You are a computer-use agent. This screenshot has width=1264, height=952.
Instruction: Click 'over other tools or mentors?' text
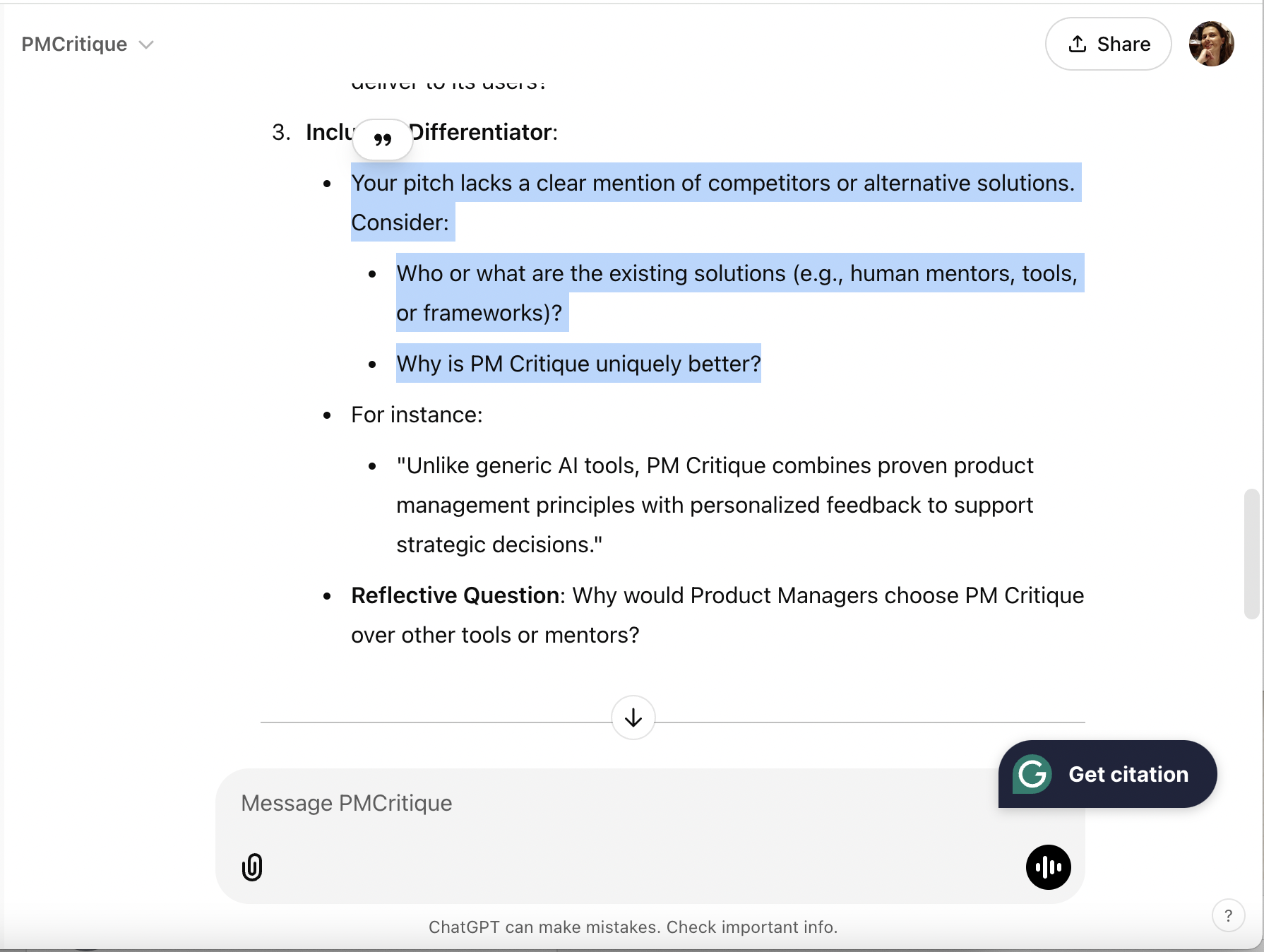(495, 635)
